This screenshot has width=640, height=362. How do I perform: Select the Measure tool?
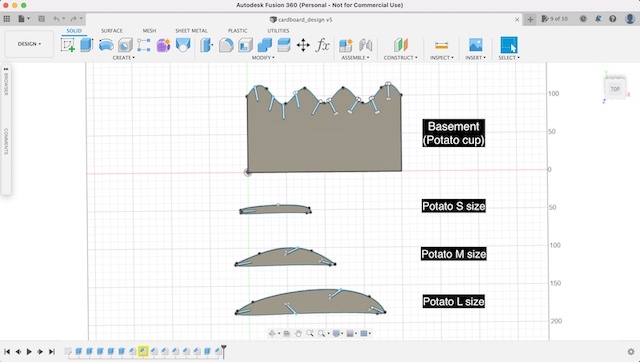pos(441,45)
